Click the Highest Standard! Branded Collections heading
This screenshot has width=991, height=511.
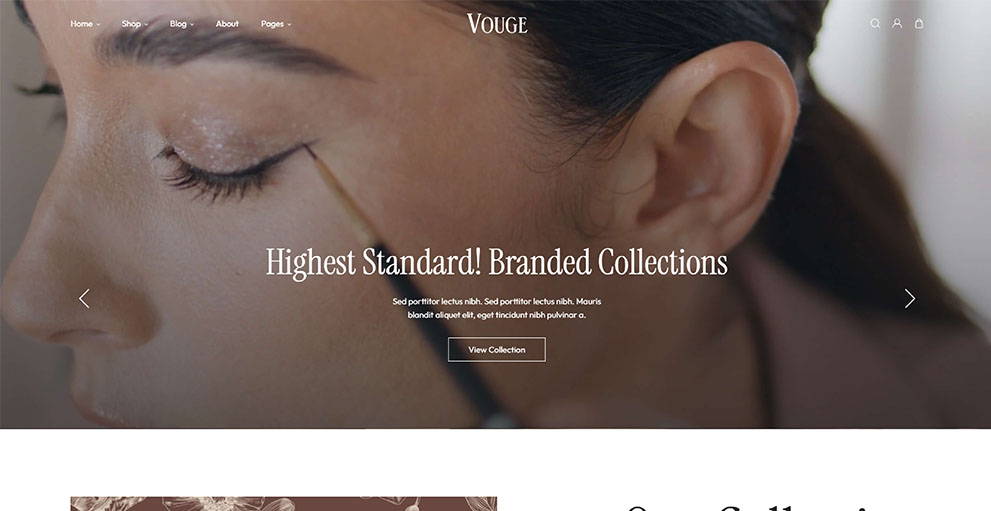coord(496,262)
